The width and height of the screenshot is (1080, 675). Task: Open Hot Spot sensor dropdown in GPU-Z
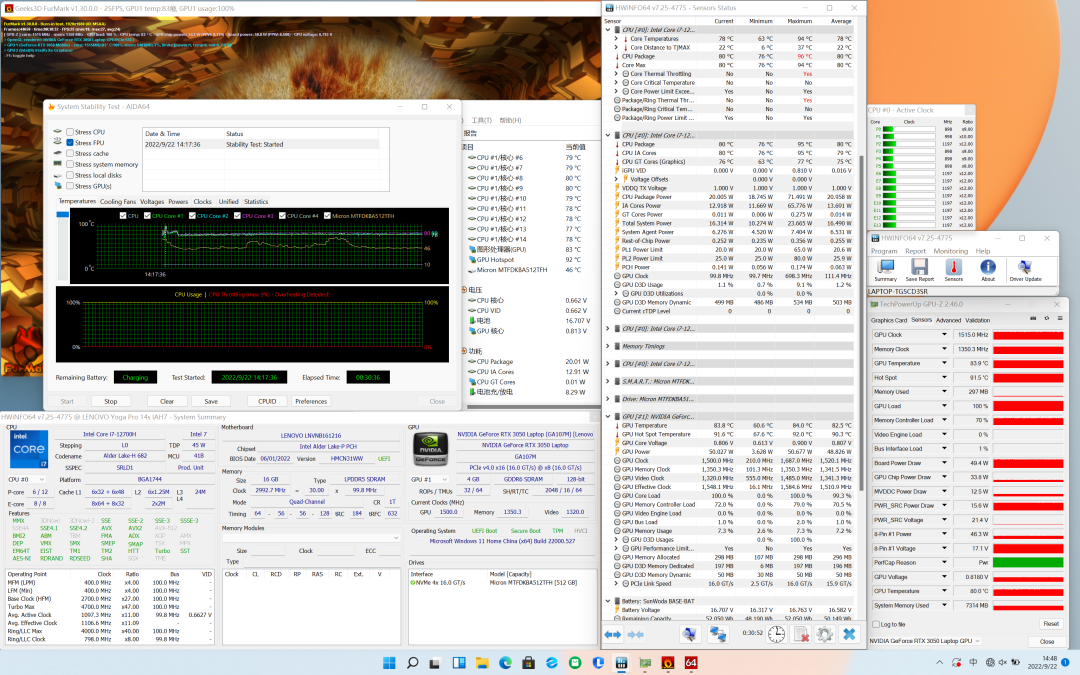click(944, 377)
